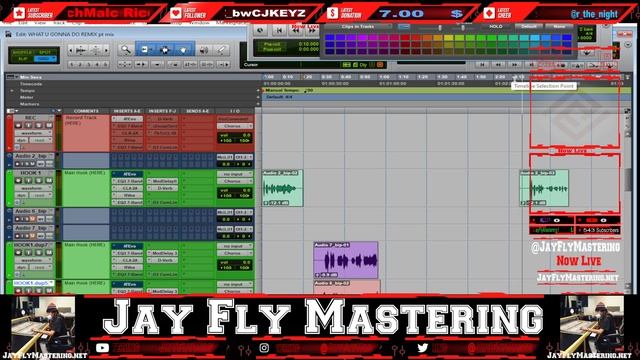Open REC track waveform view selector

[34, 133]
